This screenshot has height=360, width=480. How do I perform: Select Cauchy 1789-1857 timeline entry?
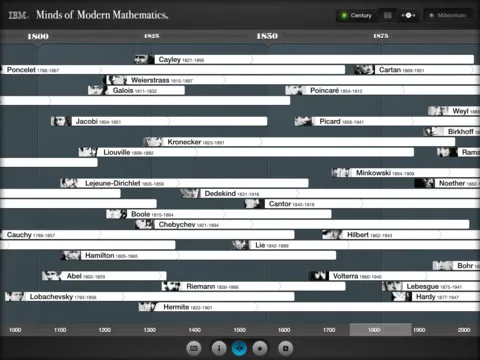[x=147, y=235]
